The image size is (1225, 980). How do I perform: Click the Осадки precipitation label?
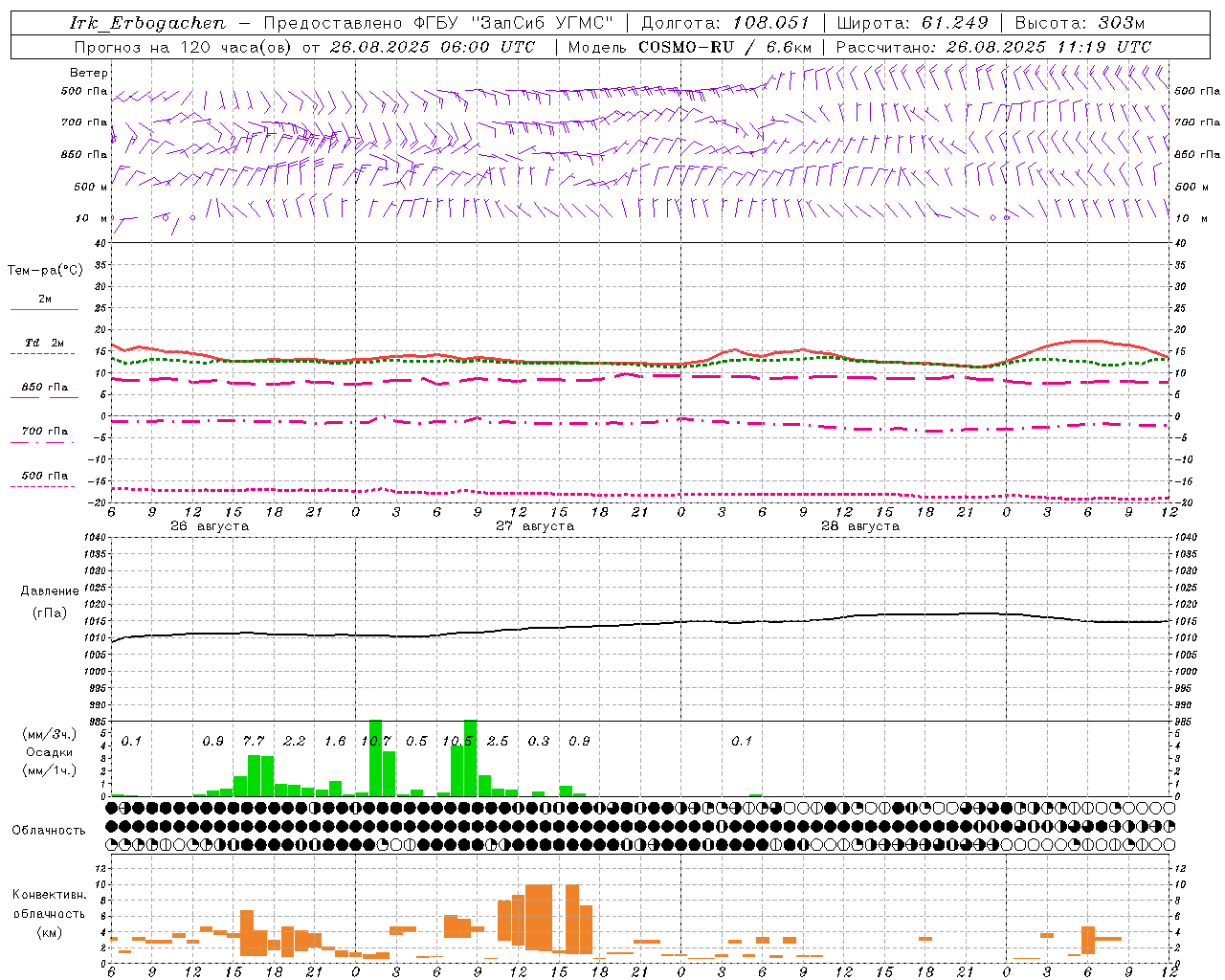click(49, 752)
